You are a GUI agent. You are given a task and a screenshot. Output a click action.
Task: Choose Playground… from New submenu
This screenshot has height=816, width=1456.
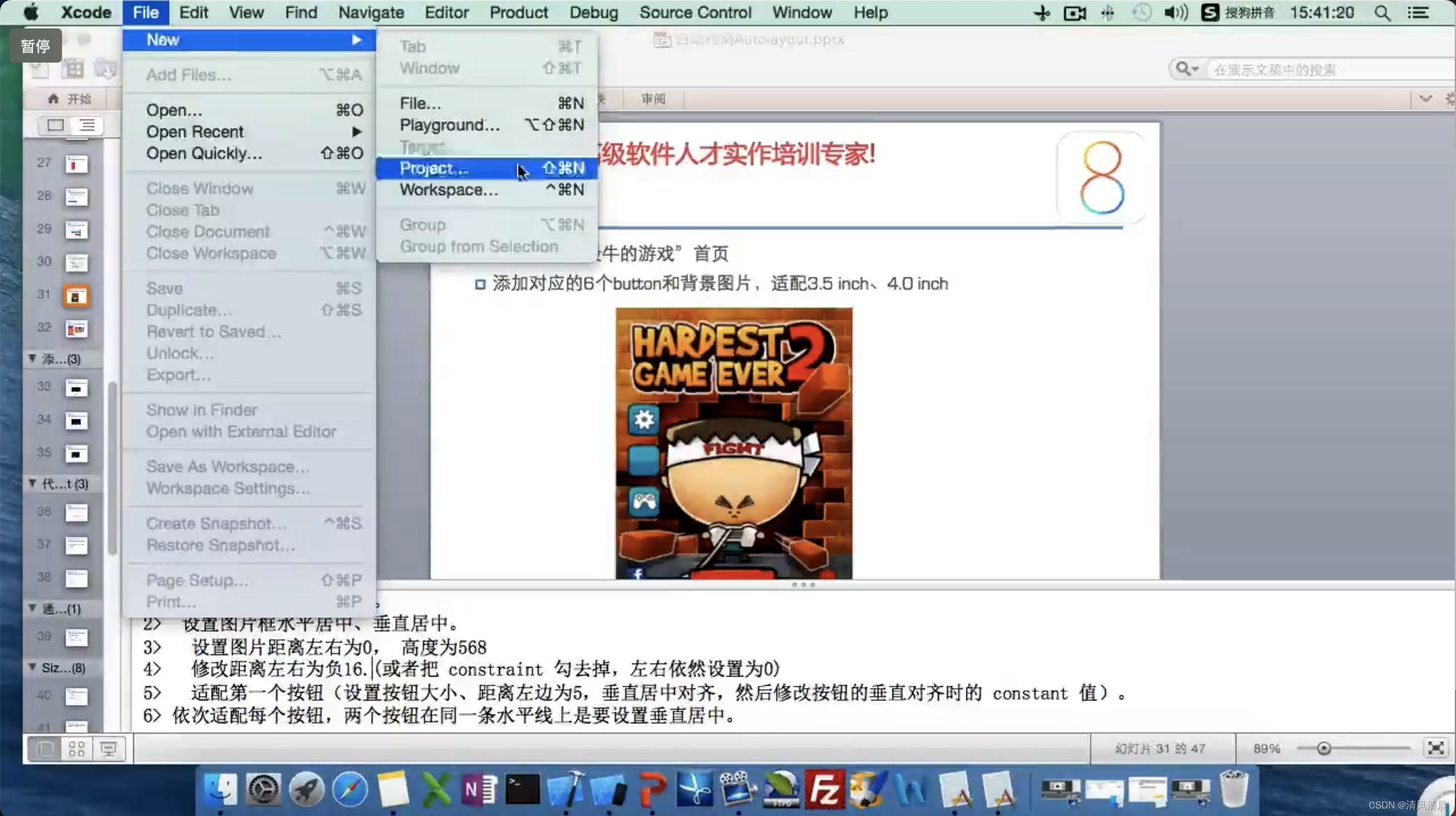click(487, 125)
